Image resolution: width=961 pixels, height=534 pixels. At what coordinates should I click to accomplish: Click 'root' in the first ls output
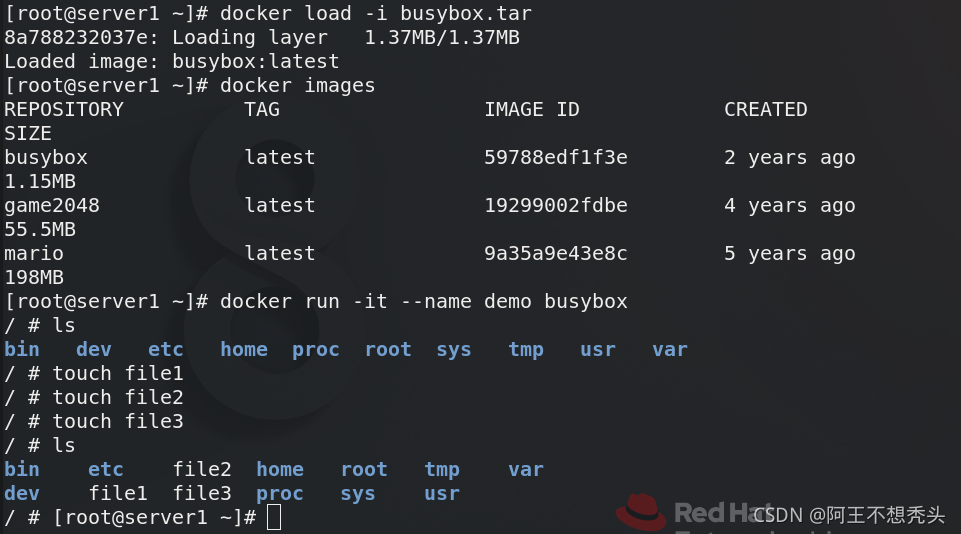click(388, 349)
